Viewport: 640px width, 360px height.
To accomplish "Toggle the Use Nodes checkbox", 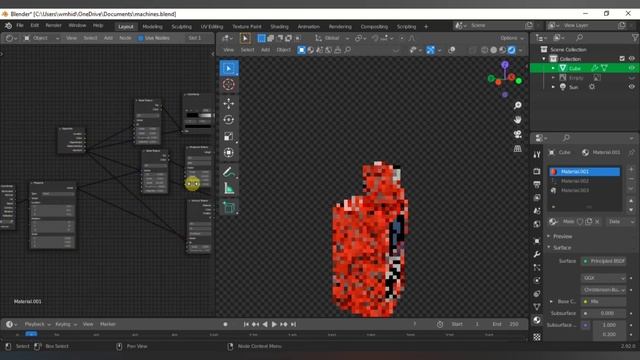I will coord(140,38).
